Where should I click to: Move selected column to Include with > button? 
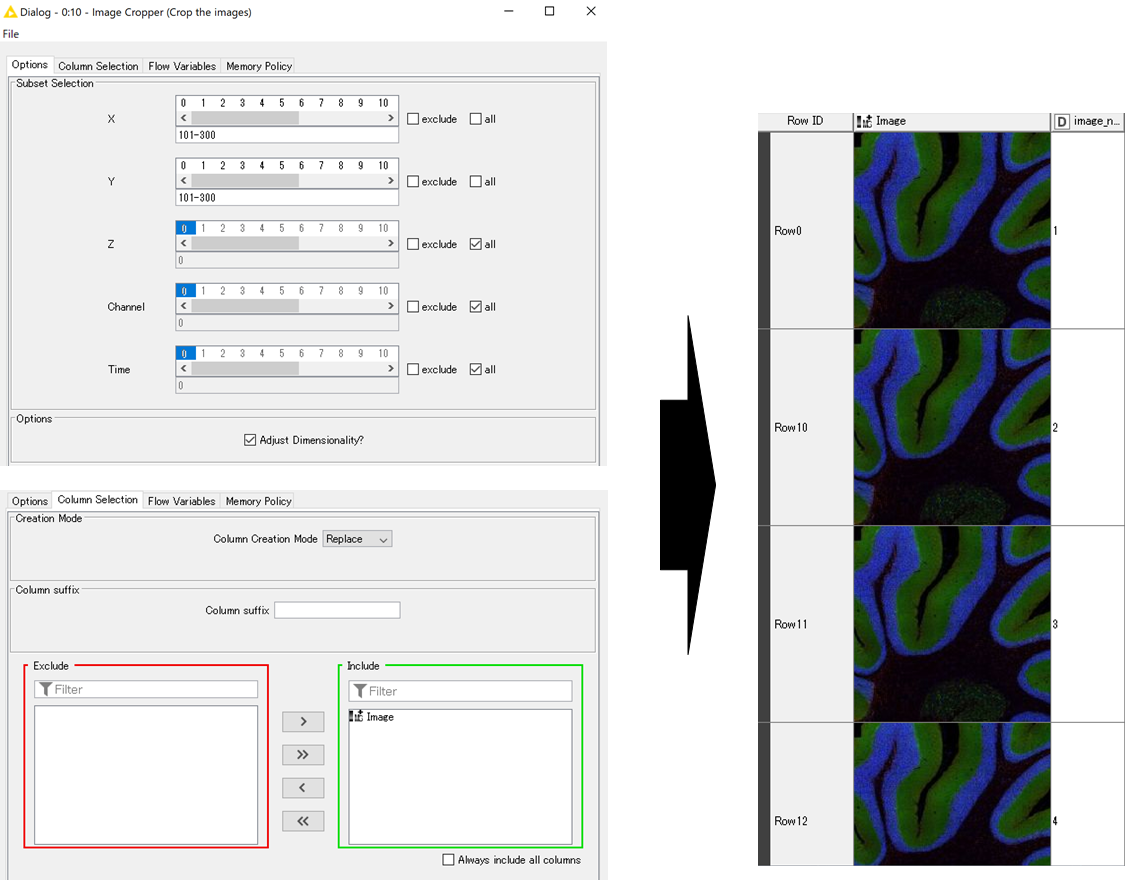(303, 721)
